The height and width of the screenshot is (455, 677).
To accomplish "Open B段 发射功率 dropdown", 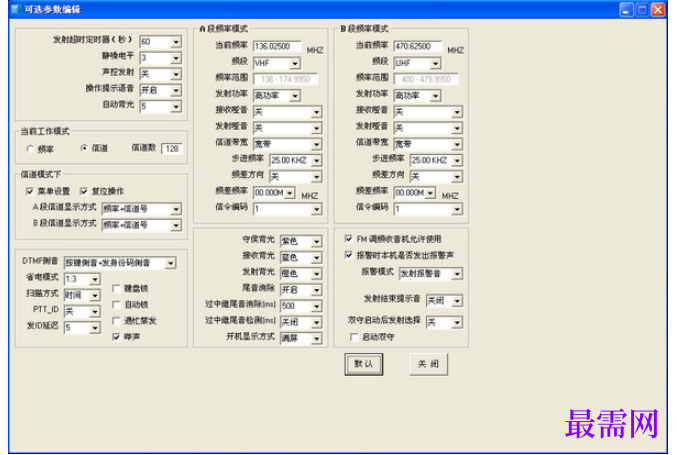I will 418,95.
